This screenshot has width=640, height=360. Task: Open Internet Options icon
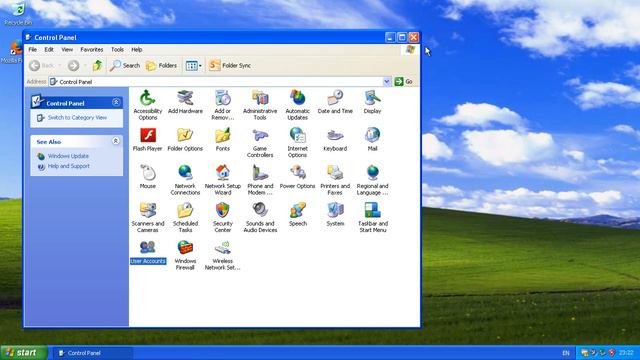pyautogui.click(x=298, y=142)
